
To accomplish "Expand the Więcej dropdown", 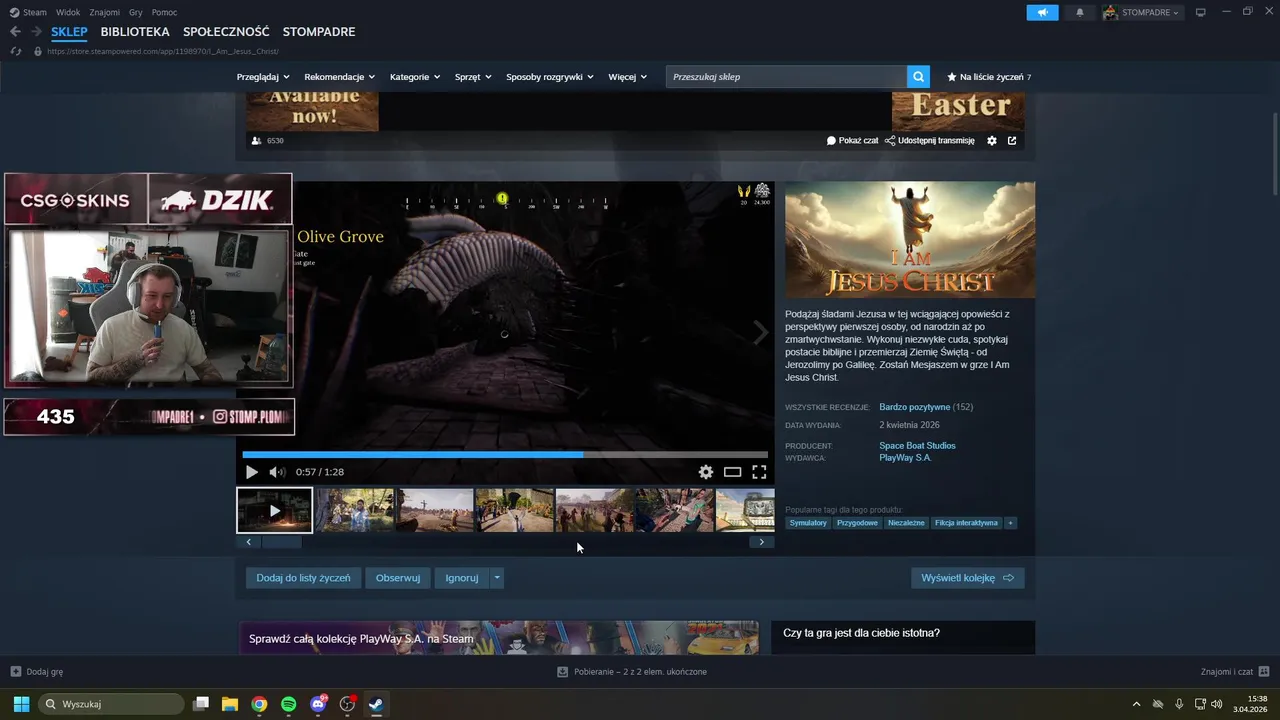I will coord(627,77).
